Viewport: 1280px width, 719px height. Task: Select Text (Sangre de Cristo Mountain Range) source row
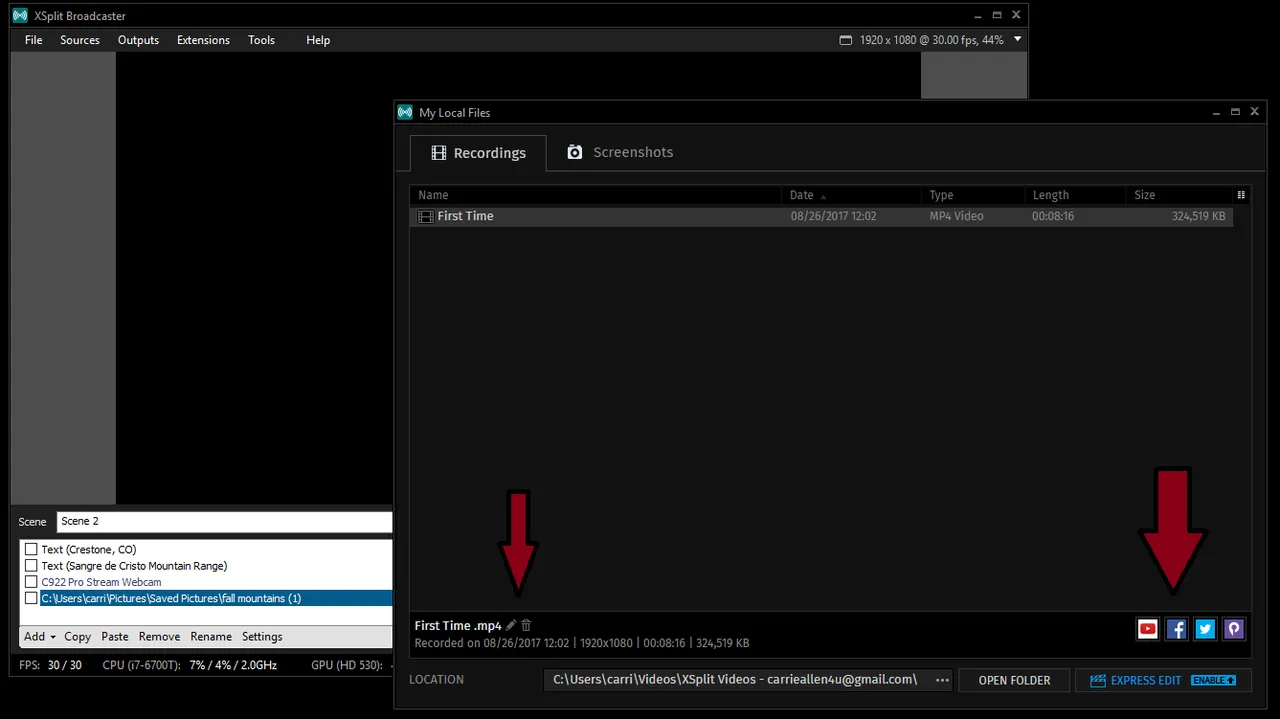point(207,566)
